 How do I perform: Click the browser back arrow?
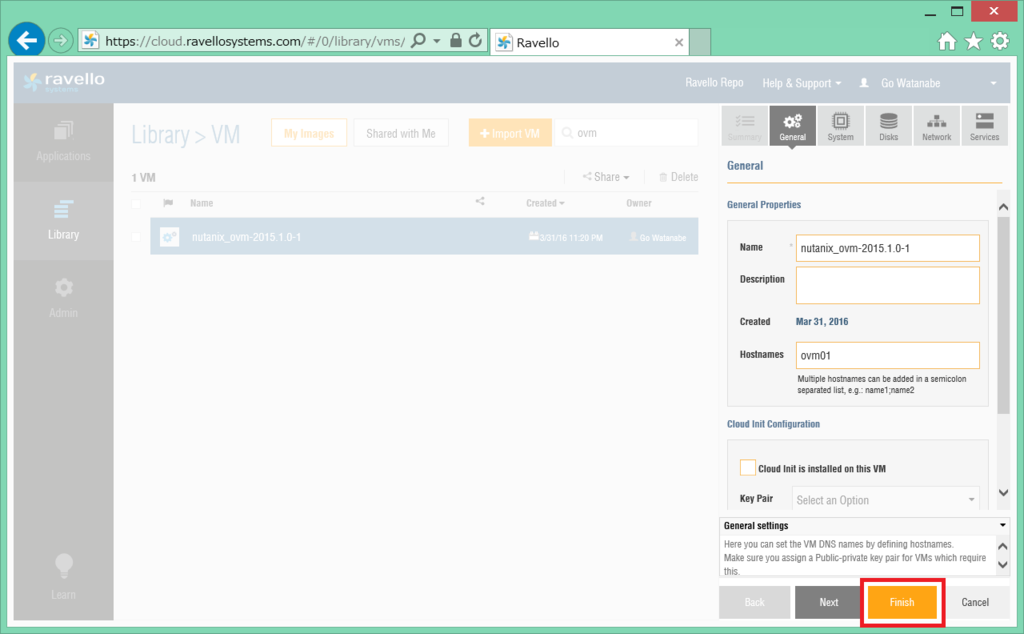pos(27,40)
